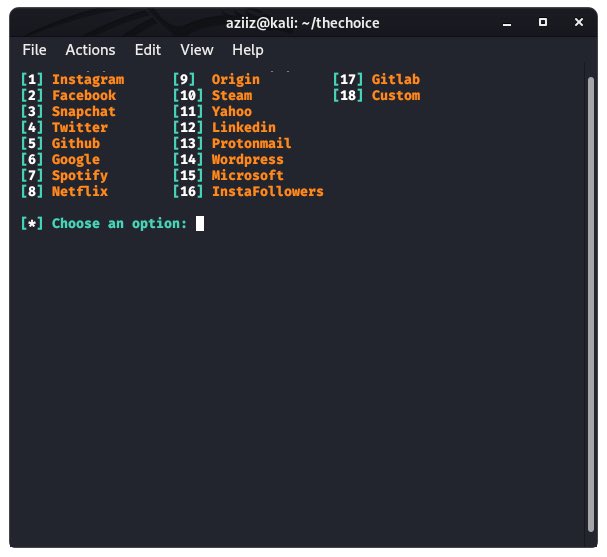Click the Choose an option prompt text
Screen dimensions: 607x557
pos(120,224)
